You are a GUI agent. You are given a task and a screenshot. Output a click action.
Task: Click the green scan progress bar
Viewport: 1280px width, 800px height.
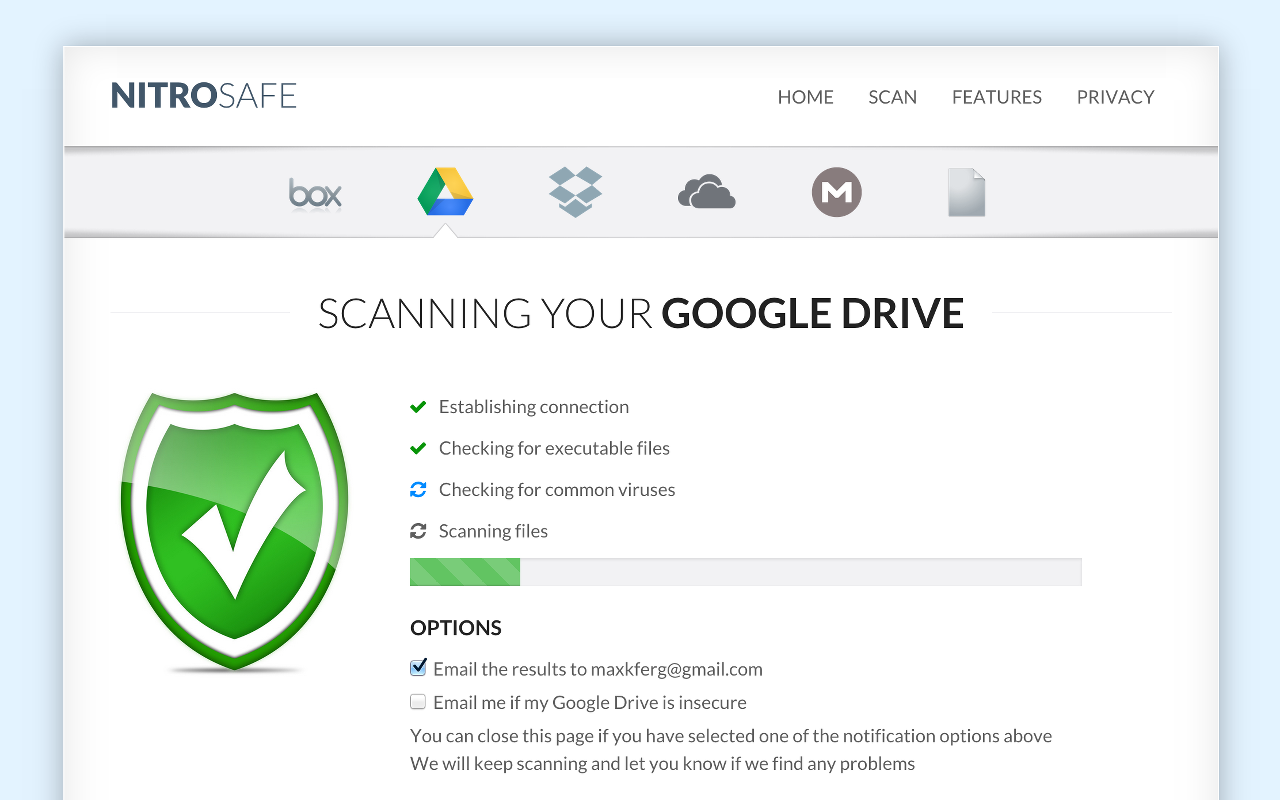pos(465,571)
